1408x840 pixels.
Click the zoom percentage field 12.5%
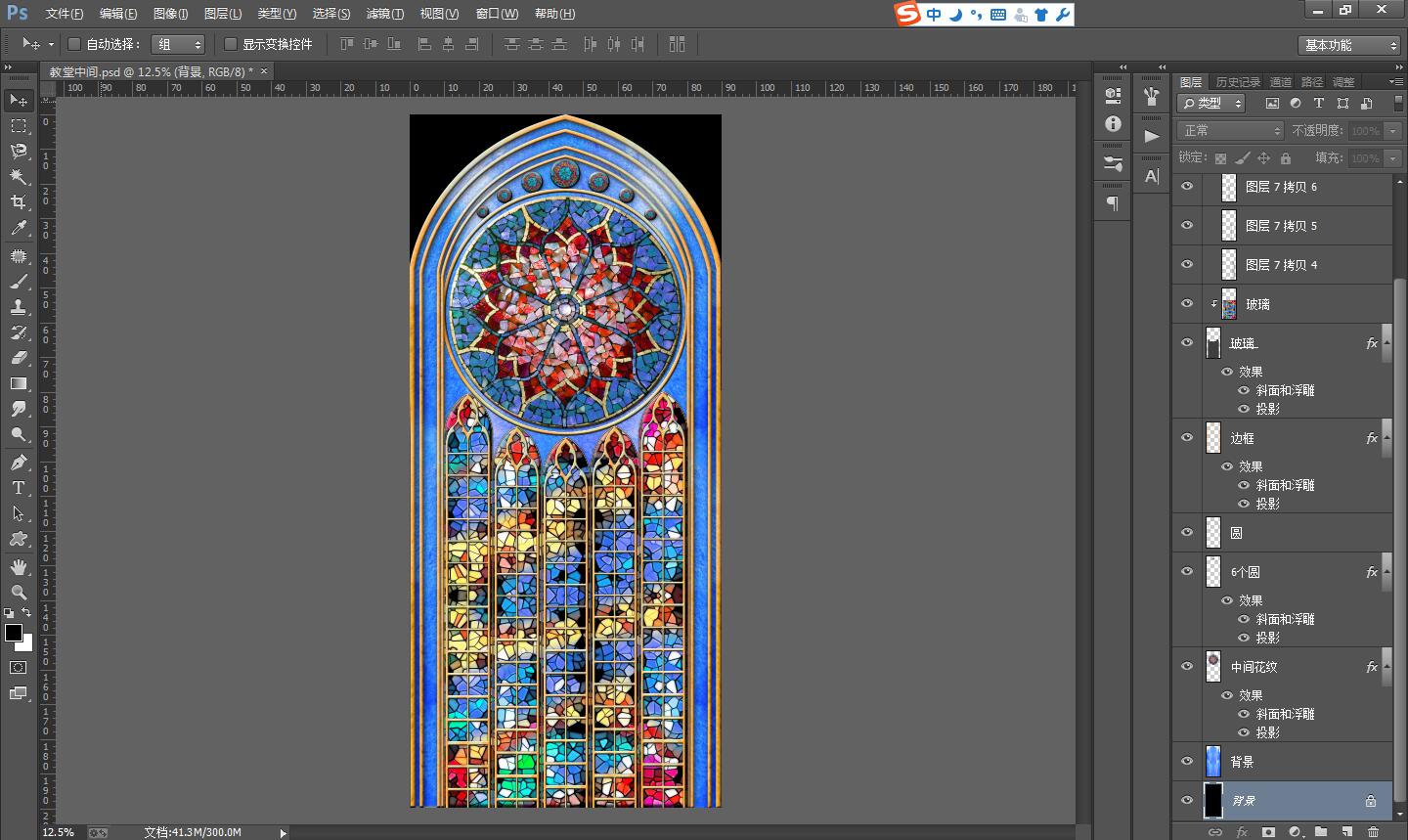60,832
